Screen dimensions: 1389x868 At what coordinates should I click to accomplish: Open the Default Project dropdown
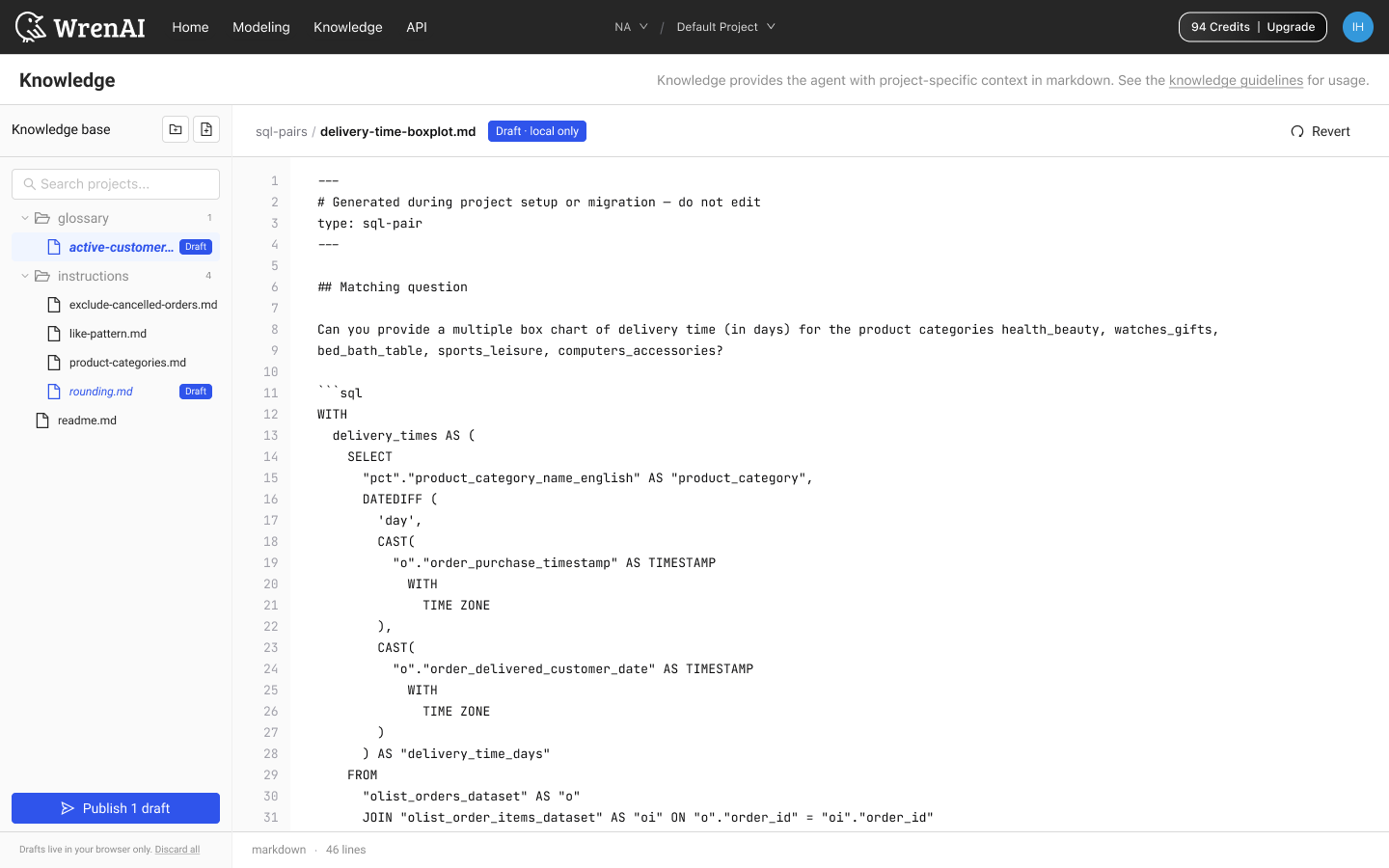tap(725, 27)
